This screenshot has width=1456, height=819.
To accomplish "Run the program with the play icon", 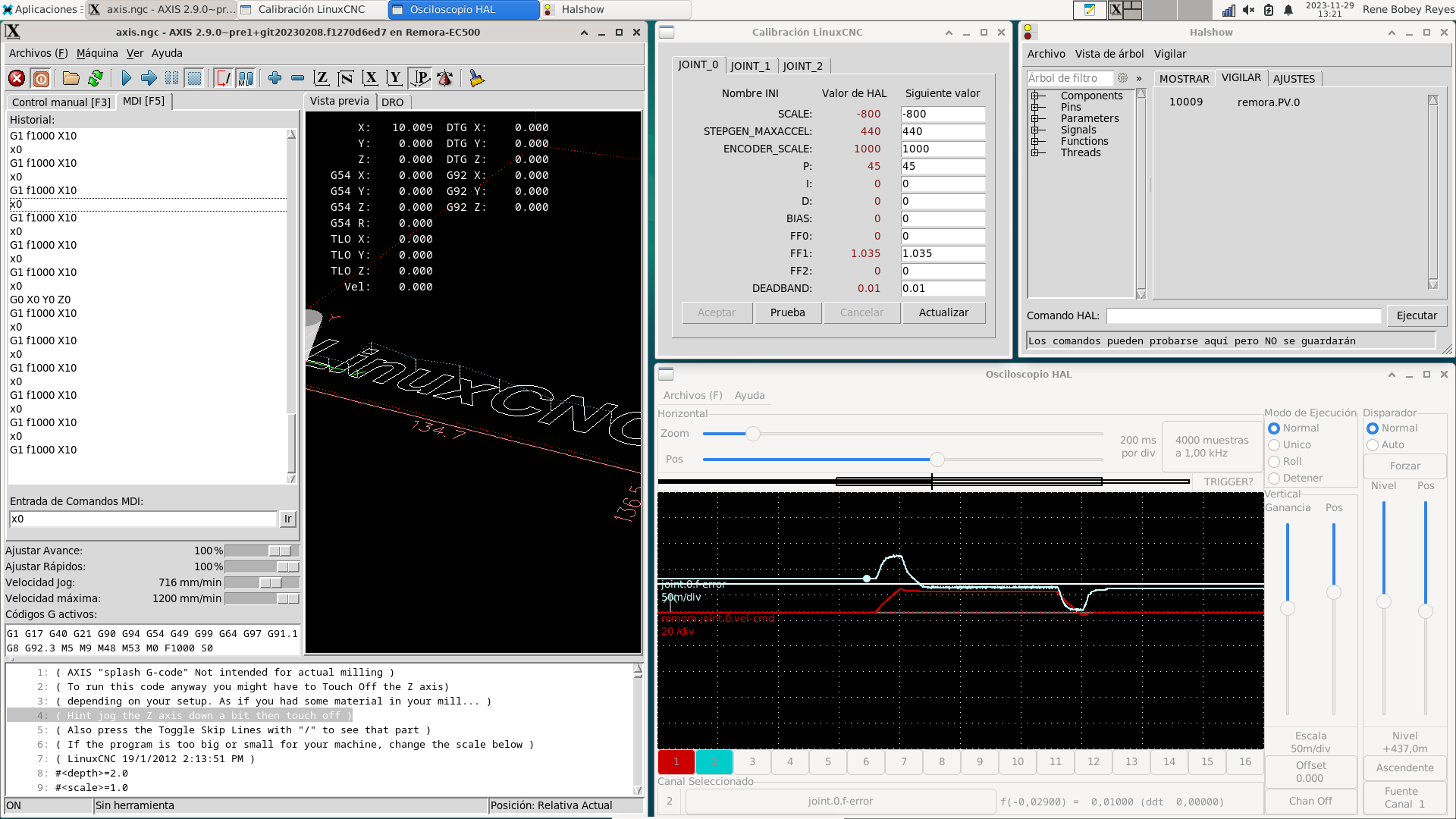I will (x=126, y=78).
